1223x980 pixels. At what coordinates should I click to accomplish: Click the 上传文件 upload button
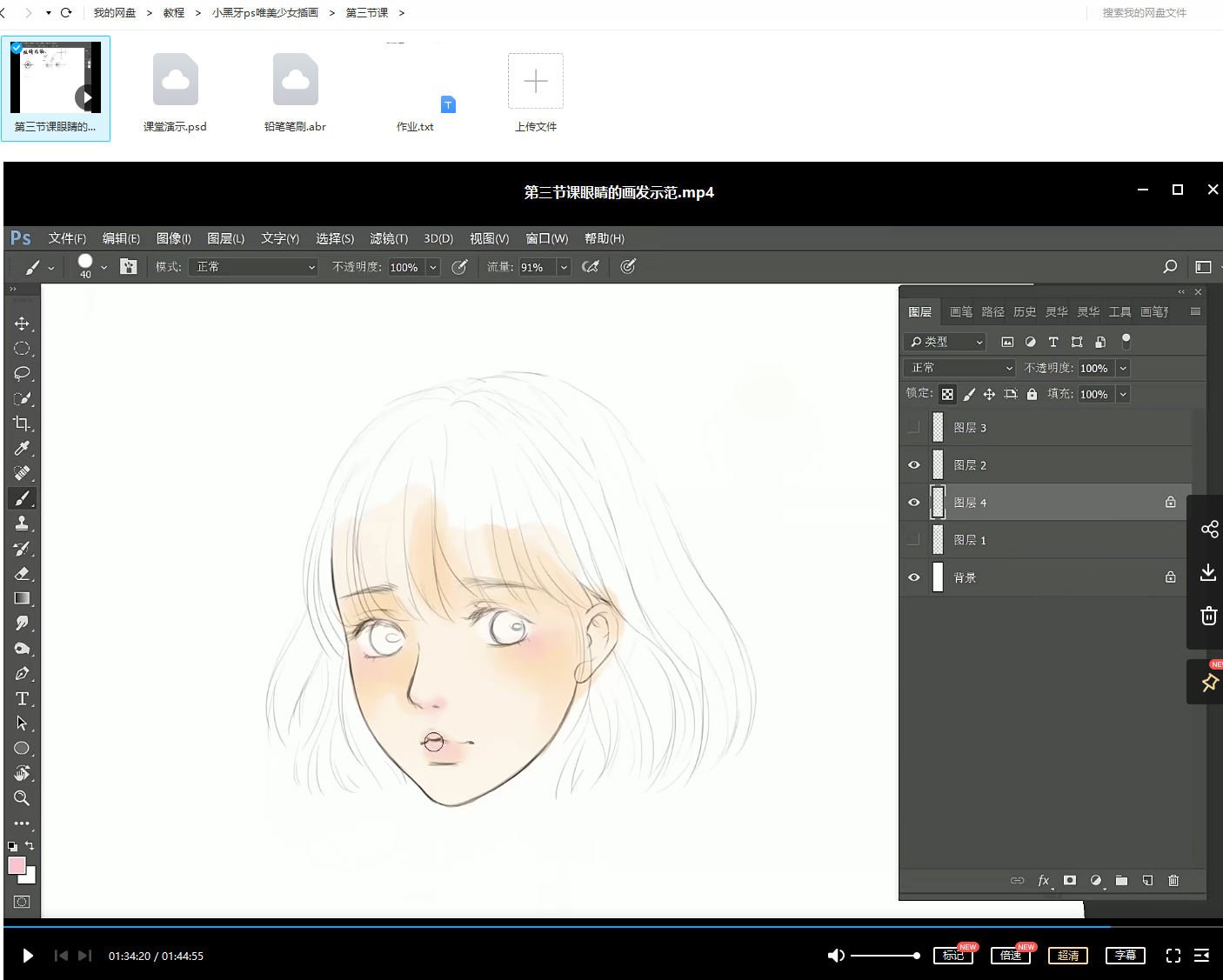[x=535, y=81]
